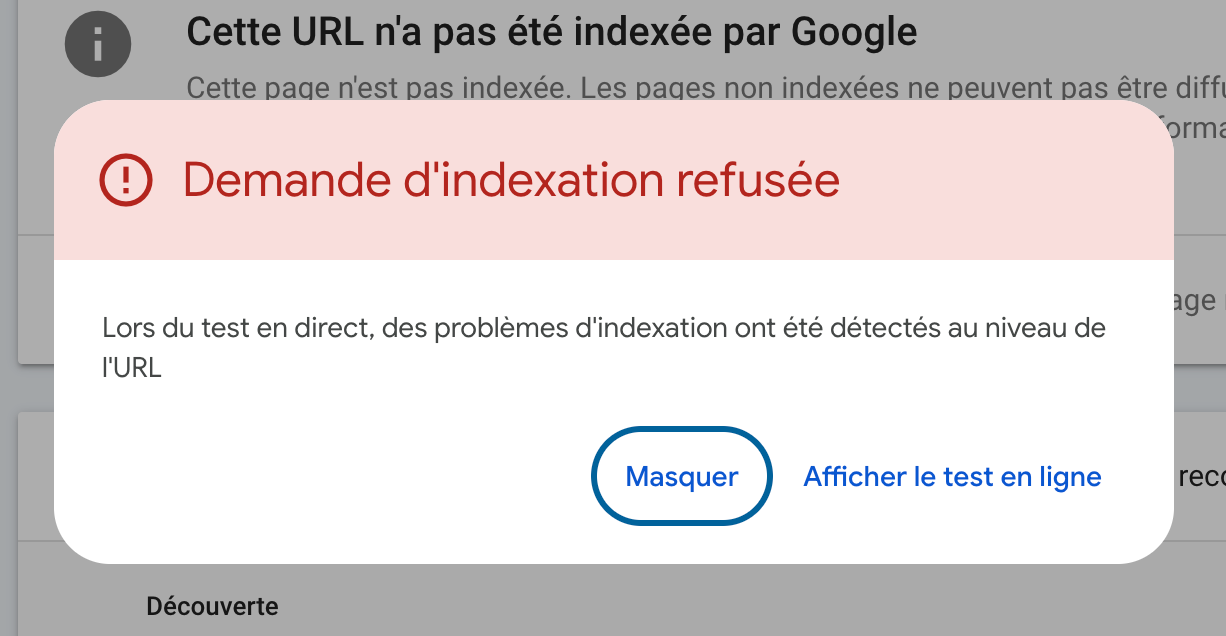
Task: Click the pink header band right of the title
Action: (1005, 180)
